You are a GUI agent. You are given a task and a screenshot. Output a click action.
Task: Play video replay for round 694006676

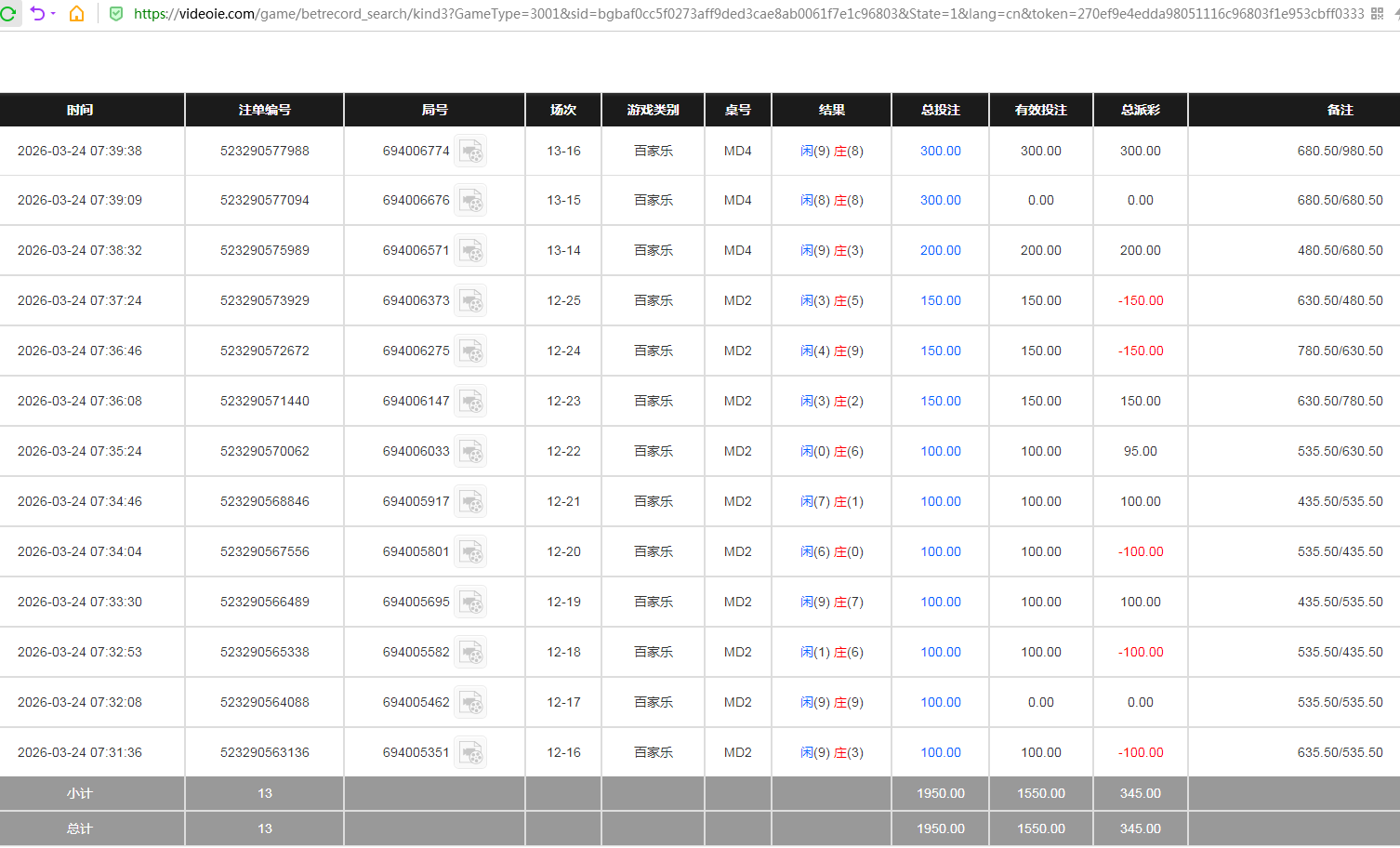471,201
